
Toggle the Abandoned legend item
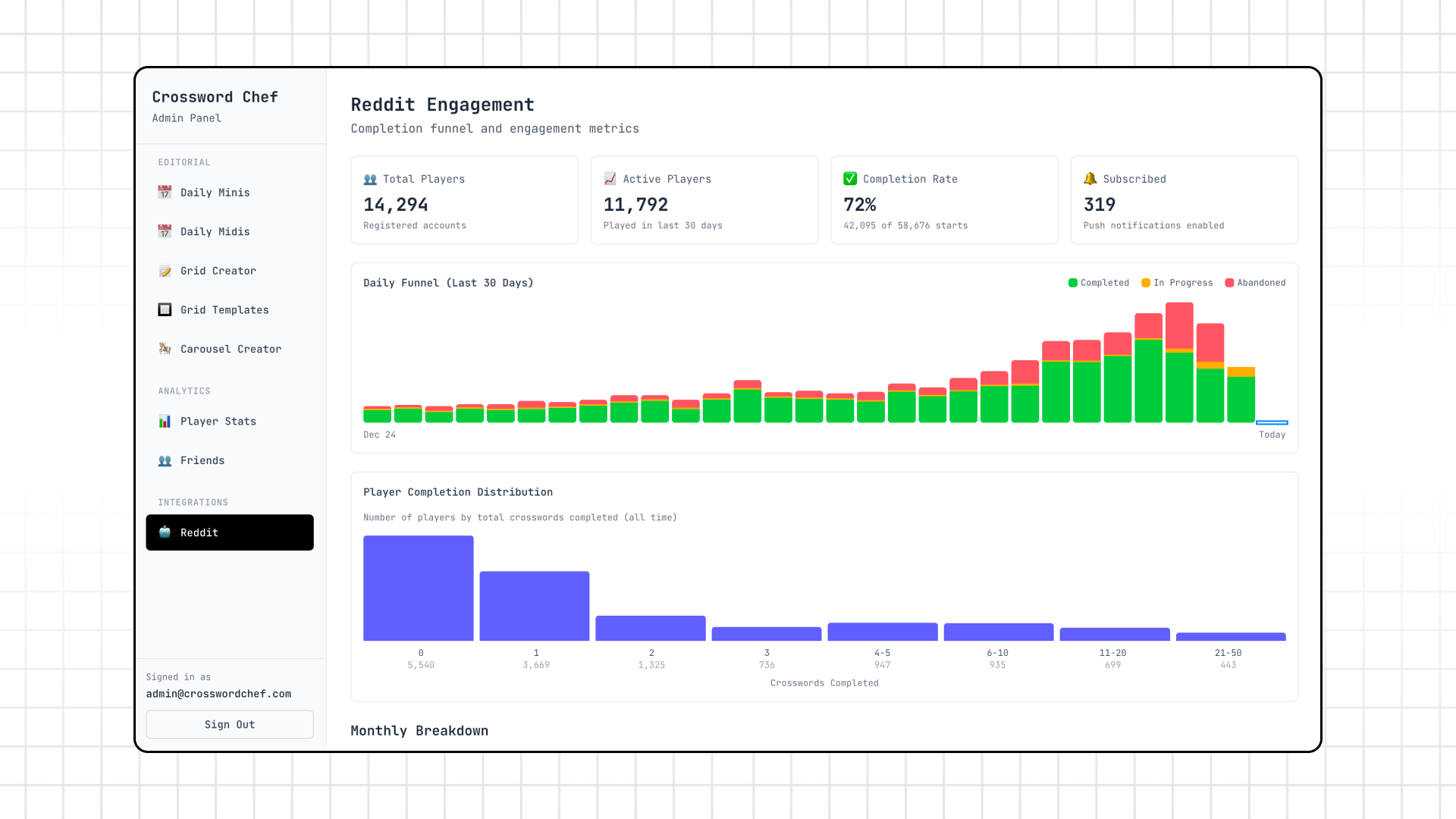pyautogui.click(x=1256, y=282)
